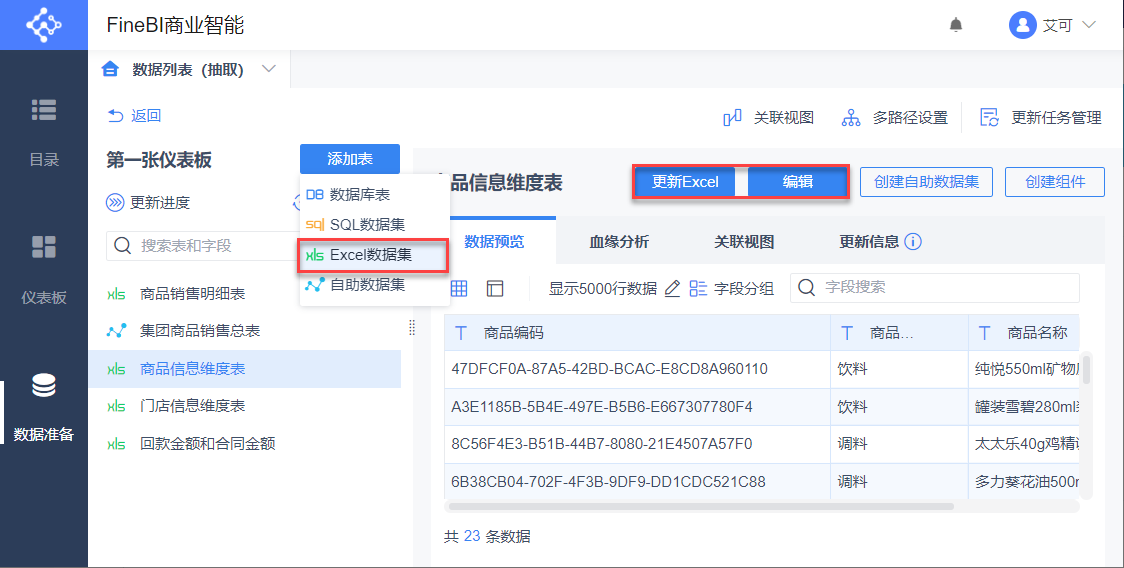Click the home icon beside 数据列表
1124x568 pixels.
110,69
